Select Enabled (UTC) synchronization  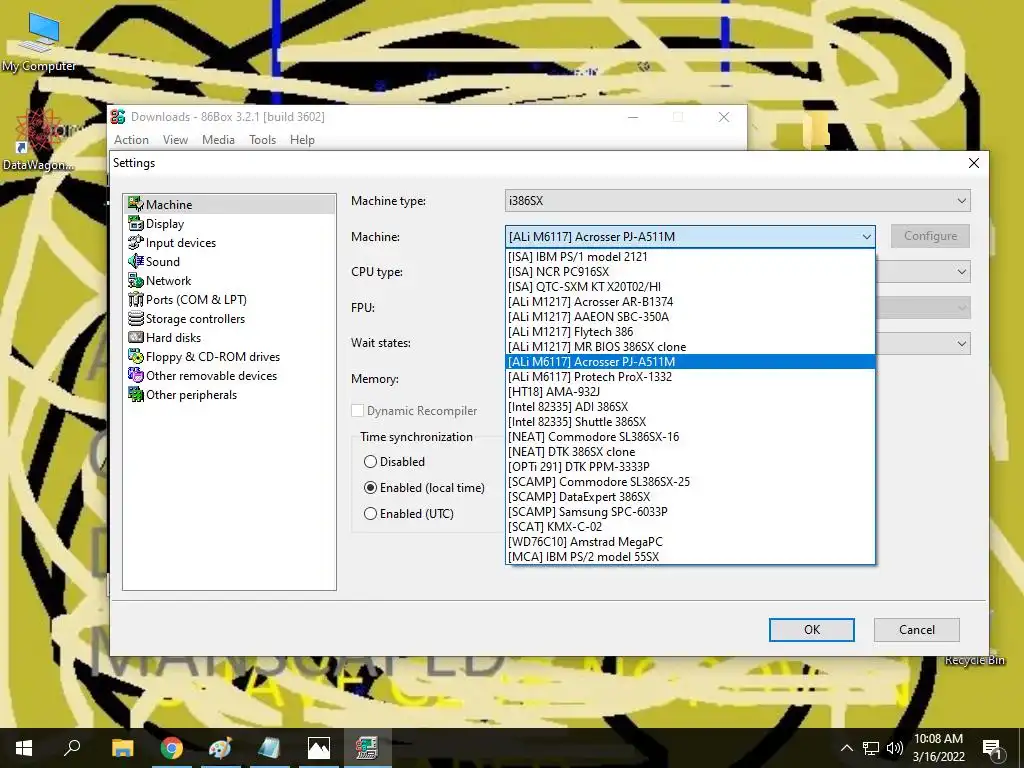pos(370,514)
